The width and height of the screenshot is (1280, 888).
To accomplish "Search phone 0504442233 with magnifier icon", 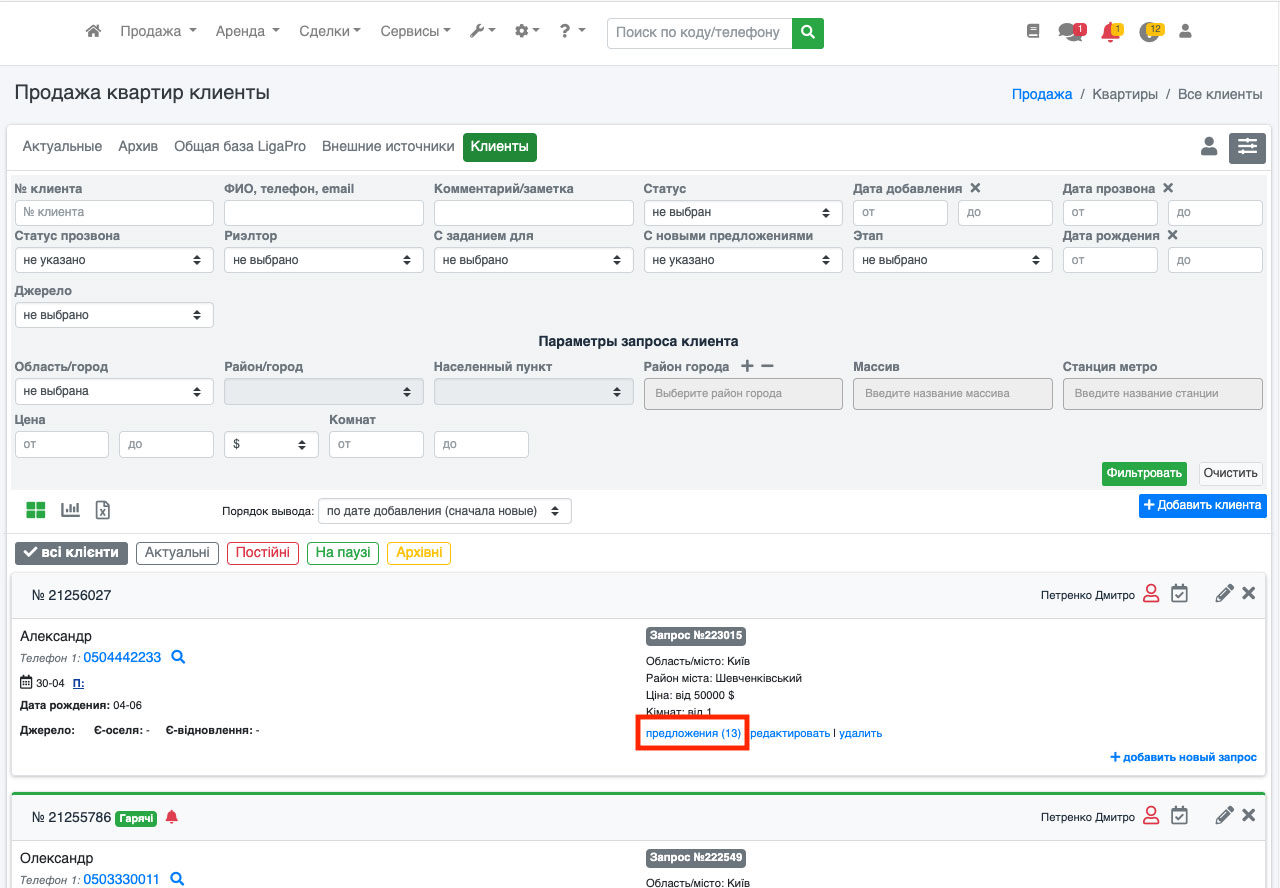I will (178, 657).
